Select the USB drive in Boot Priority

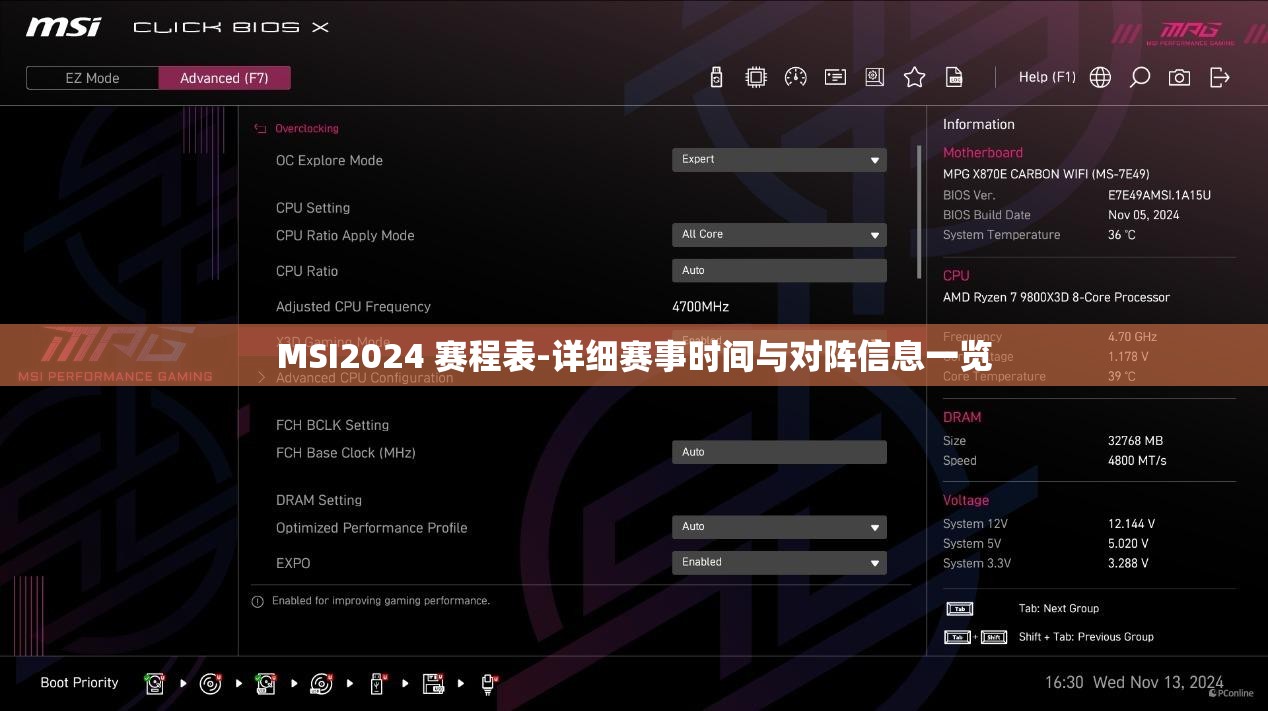pos(377,683)
